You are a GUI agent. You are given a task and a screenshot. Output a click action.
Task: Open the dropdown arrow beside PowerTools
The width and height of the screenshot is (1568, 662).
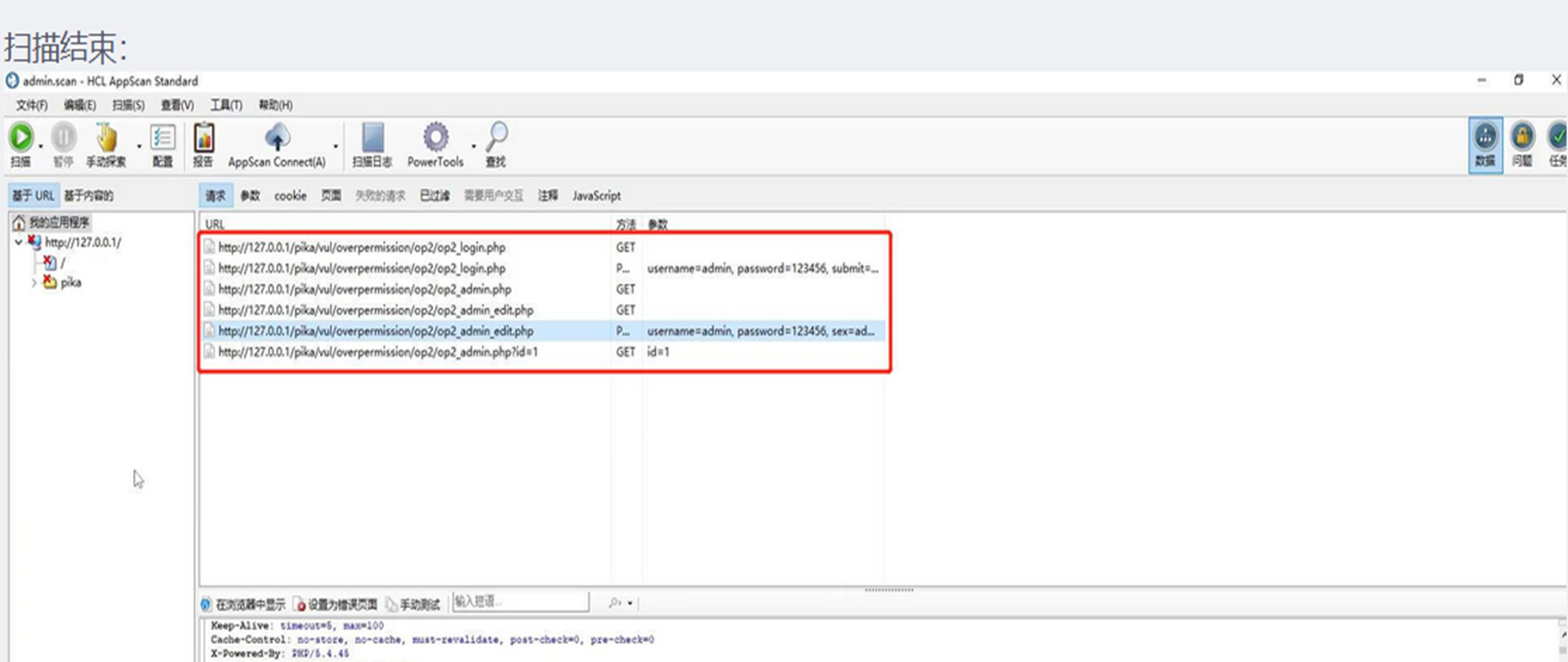point(474,146)
